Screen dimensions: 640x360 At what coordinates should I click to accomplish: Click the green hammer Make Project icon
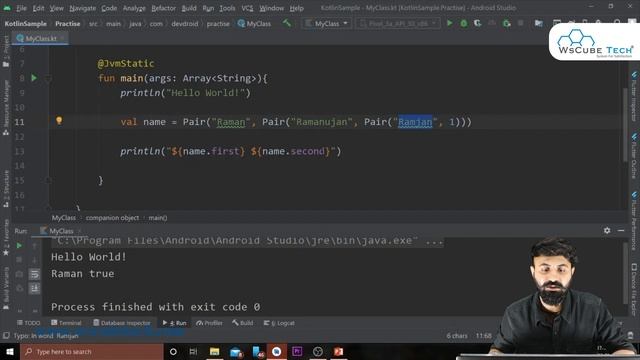287,23
